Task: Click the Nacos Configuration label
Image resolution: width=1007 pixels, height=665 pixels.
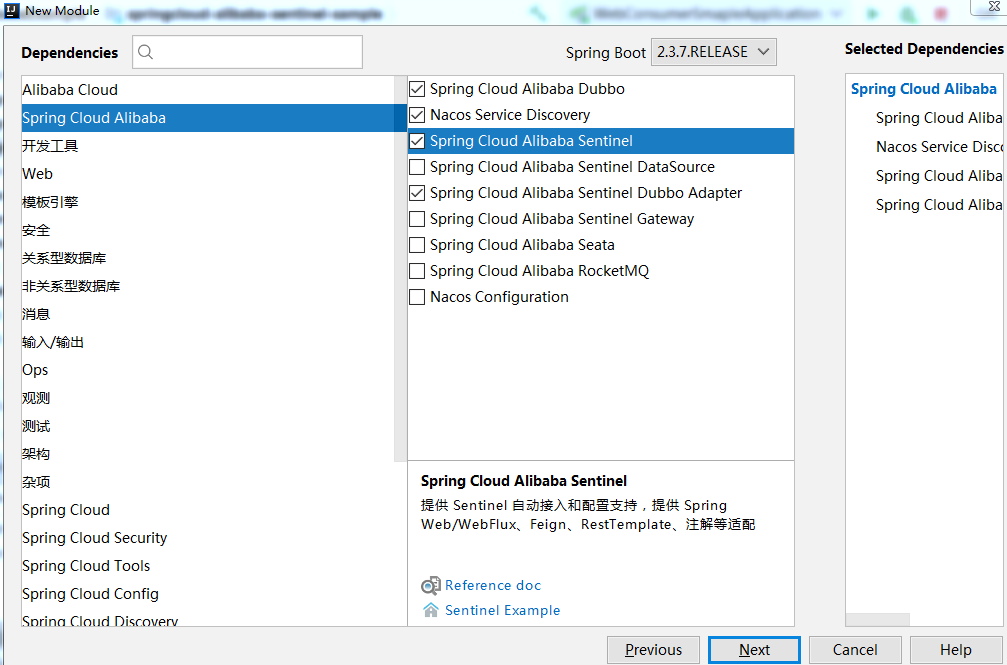Action: (x=499, y=297)
